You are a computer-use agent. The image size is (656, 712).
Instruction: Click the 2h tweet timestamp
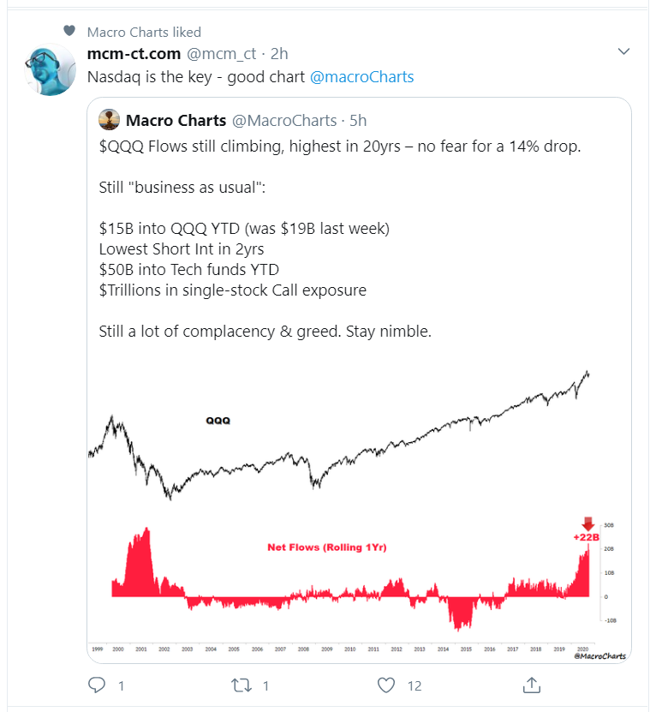tap(279, 53)
